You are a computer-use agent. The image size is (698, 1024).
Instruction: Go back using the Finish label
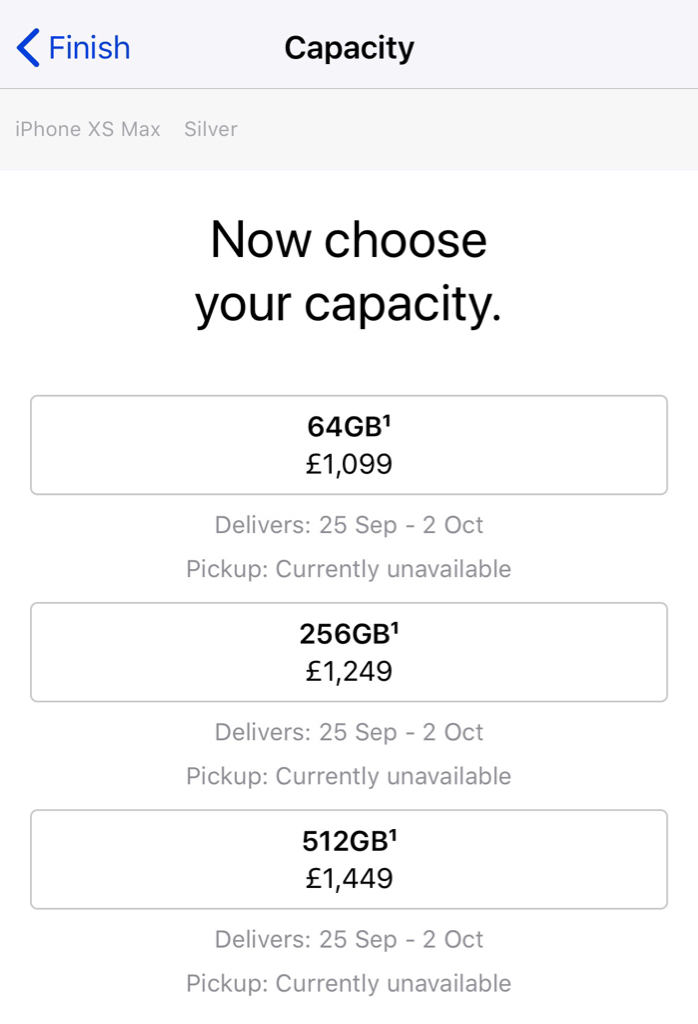pos(89,47)
